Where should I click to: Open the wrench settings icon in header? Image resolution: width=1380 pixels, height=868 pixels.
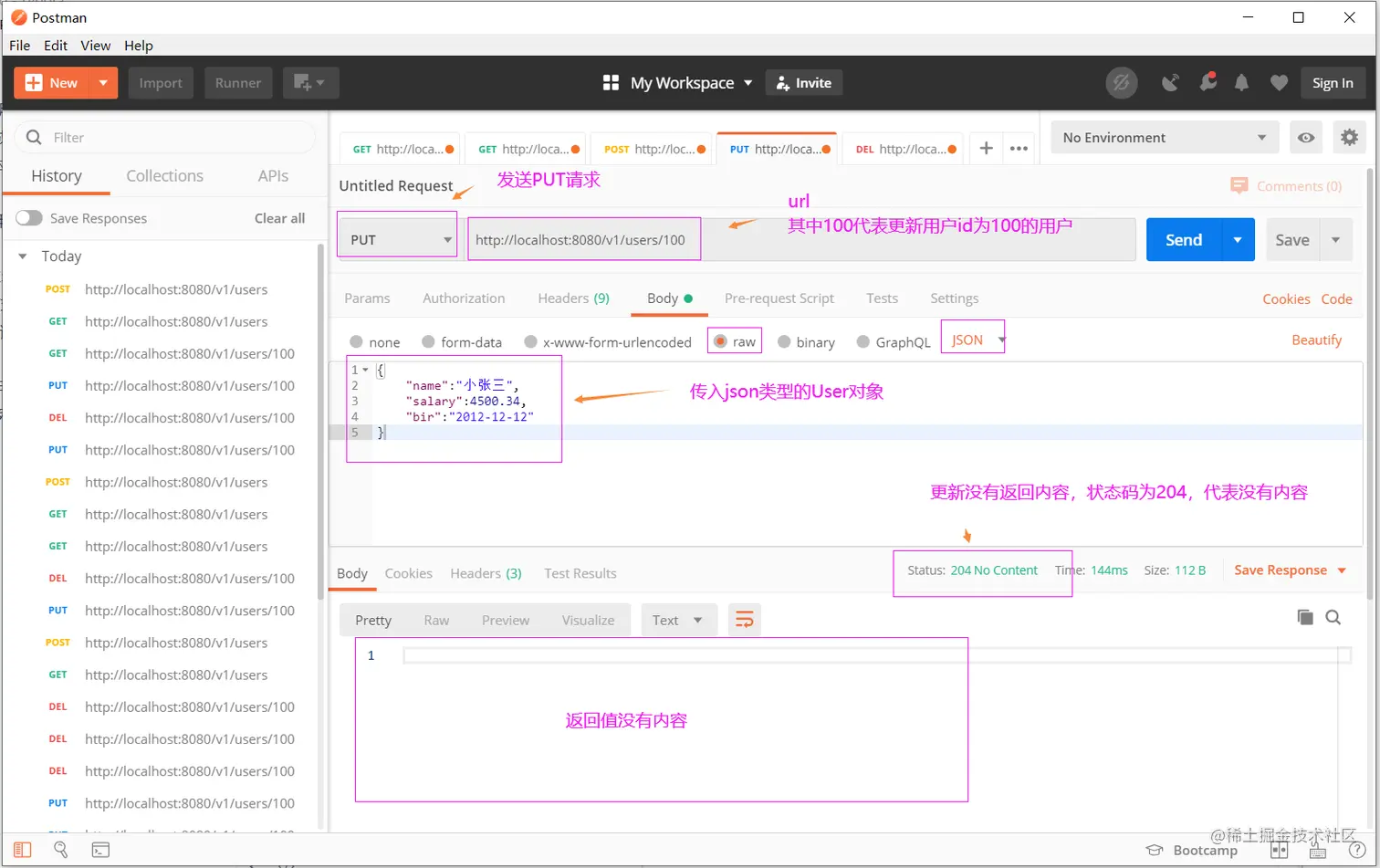tap(1207, 83)
